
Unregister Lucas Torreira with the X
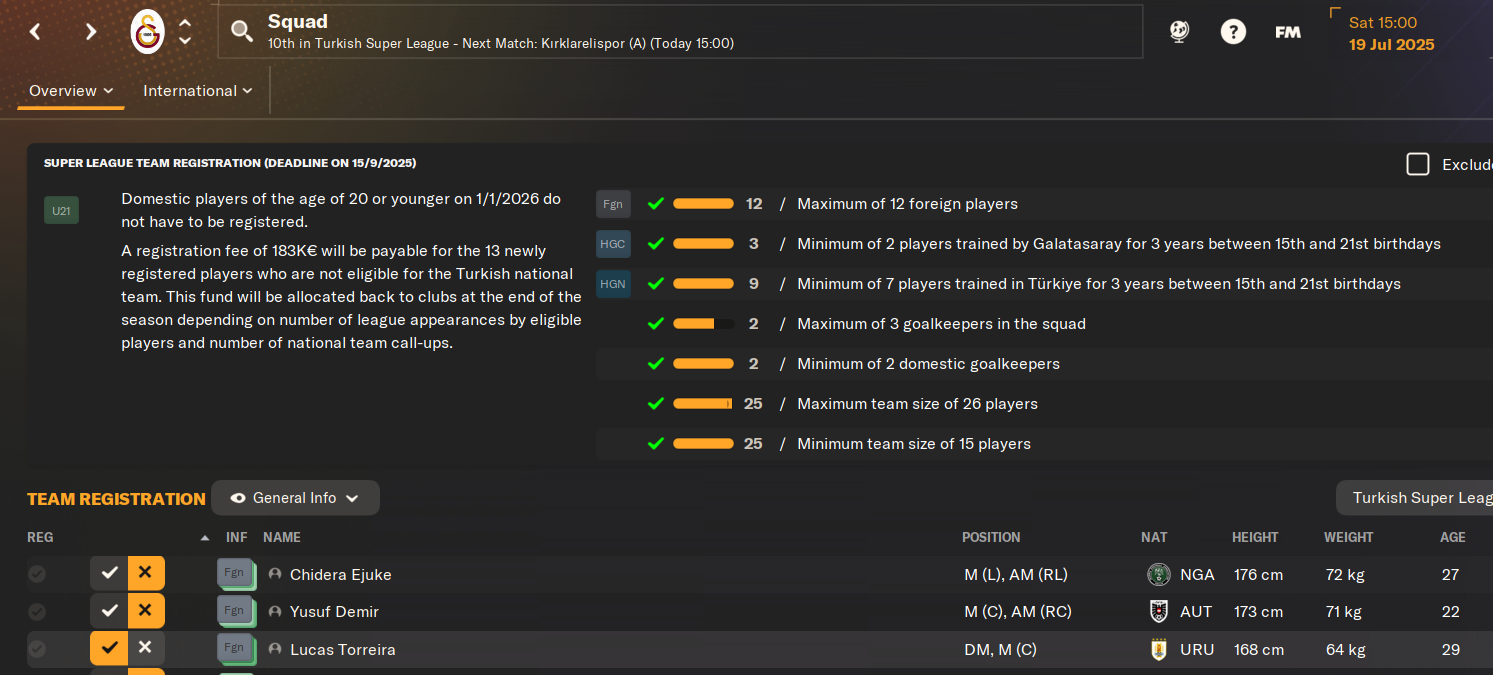[x=145, y=648]
